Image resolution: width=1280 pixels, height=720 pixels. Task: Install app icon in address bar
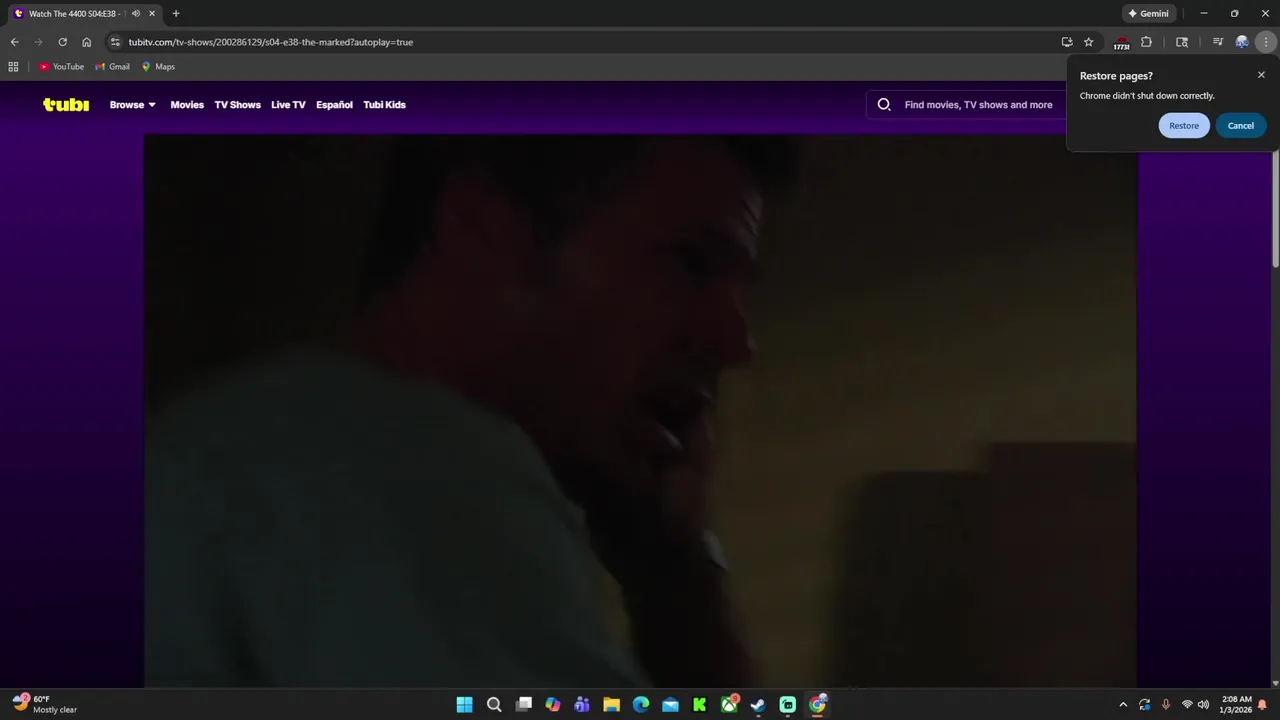(1067, 42)
